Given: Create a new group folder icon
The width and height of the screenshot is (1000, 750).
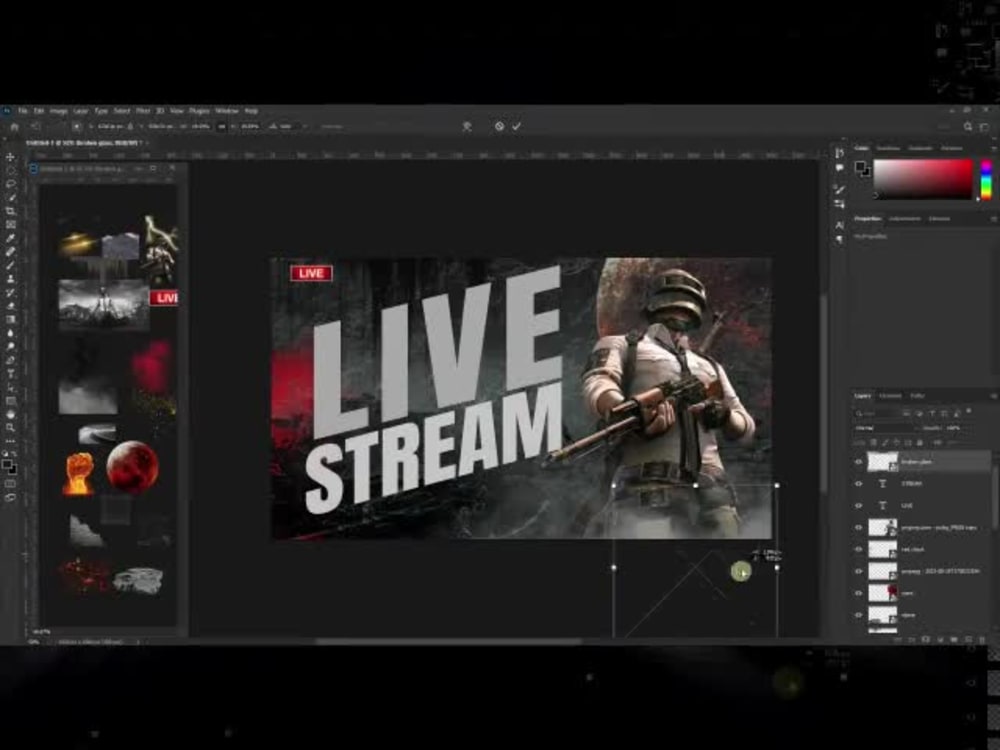Looking at the screenshot, I should [x=954, y=639].
